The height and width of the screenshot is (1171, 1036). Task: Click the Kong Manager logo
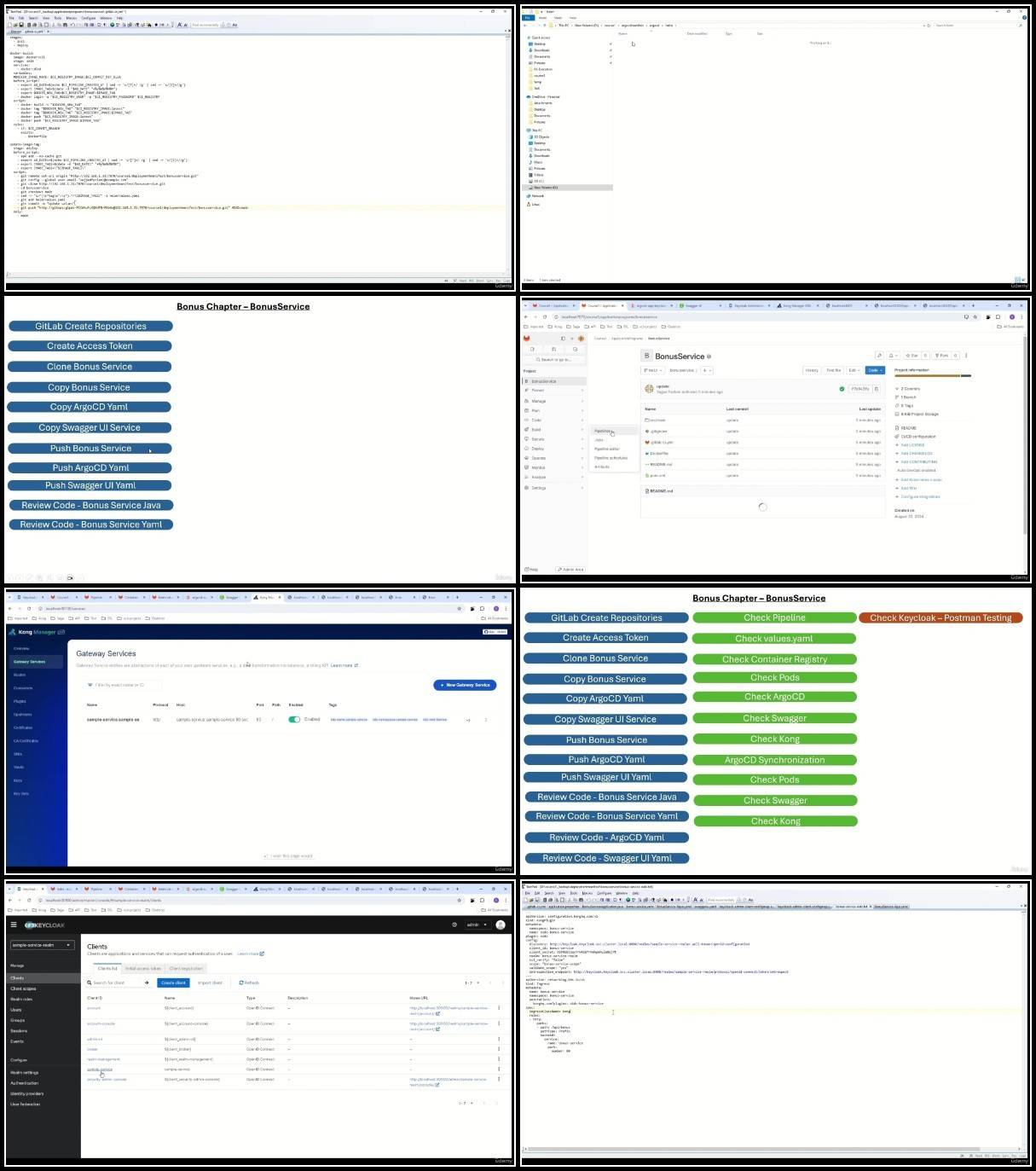37,632
